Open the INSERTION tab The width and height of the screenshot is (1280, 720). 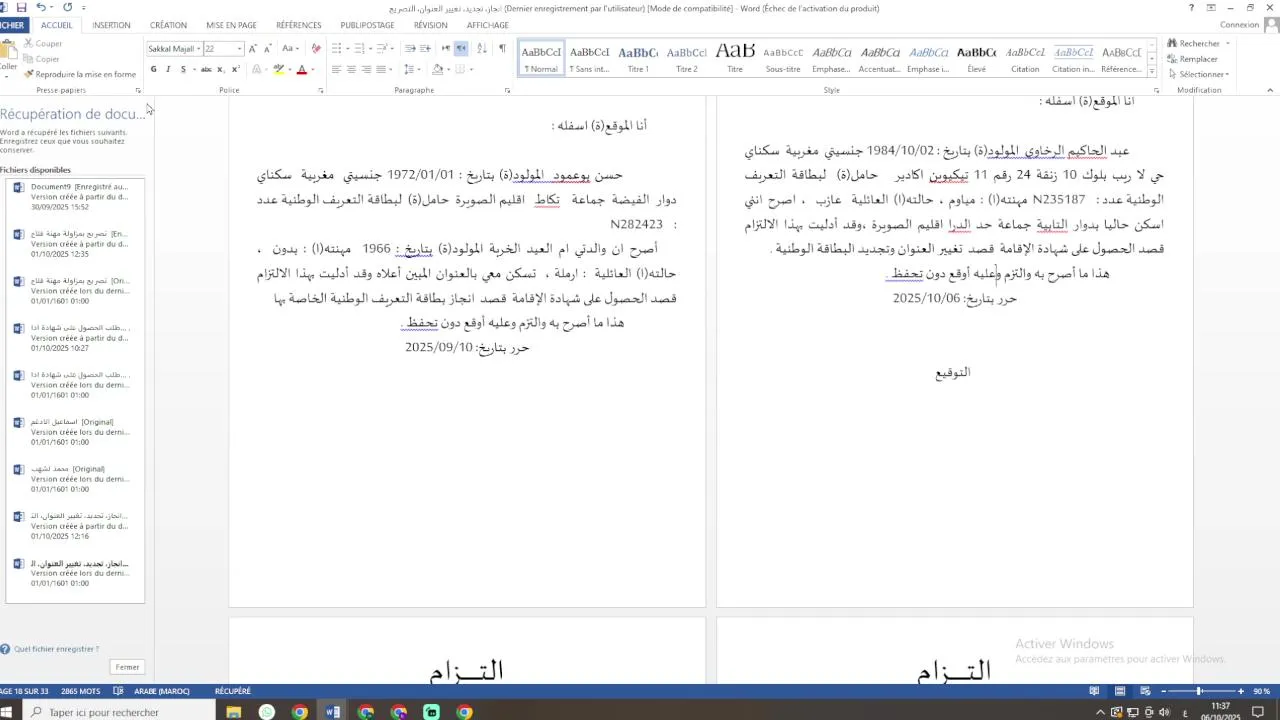pos(111,25)
